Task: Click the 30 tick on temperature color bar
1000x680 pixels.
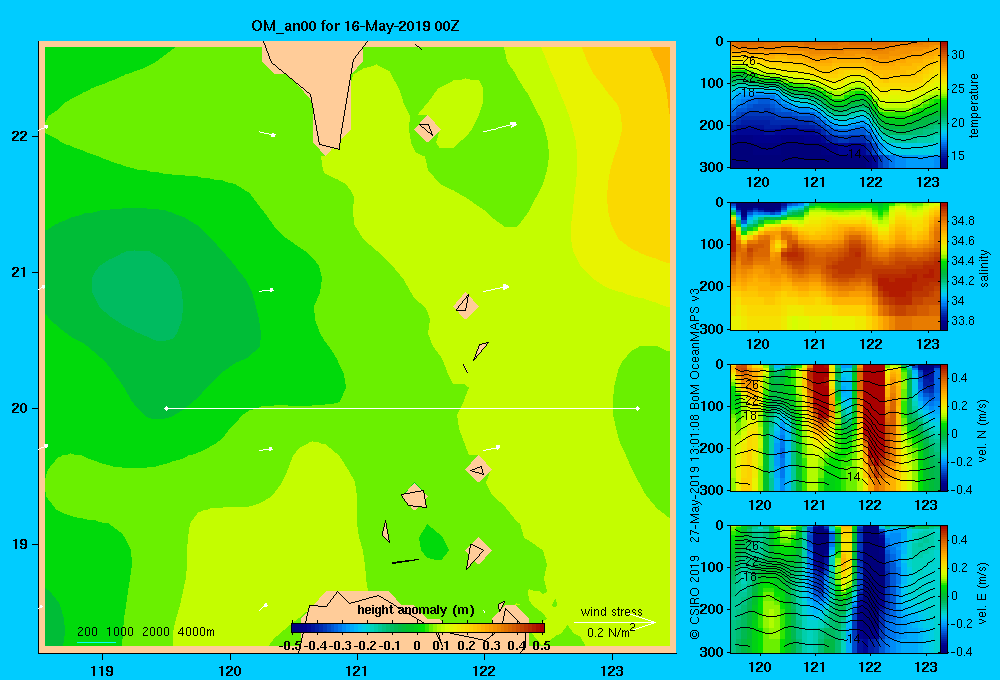Action: click(958, 55)
